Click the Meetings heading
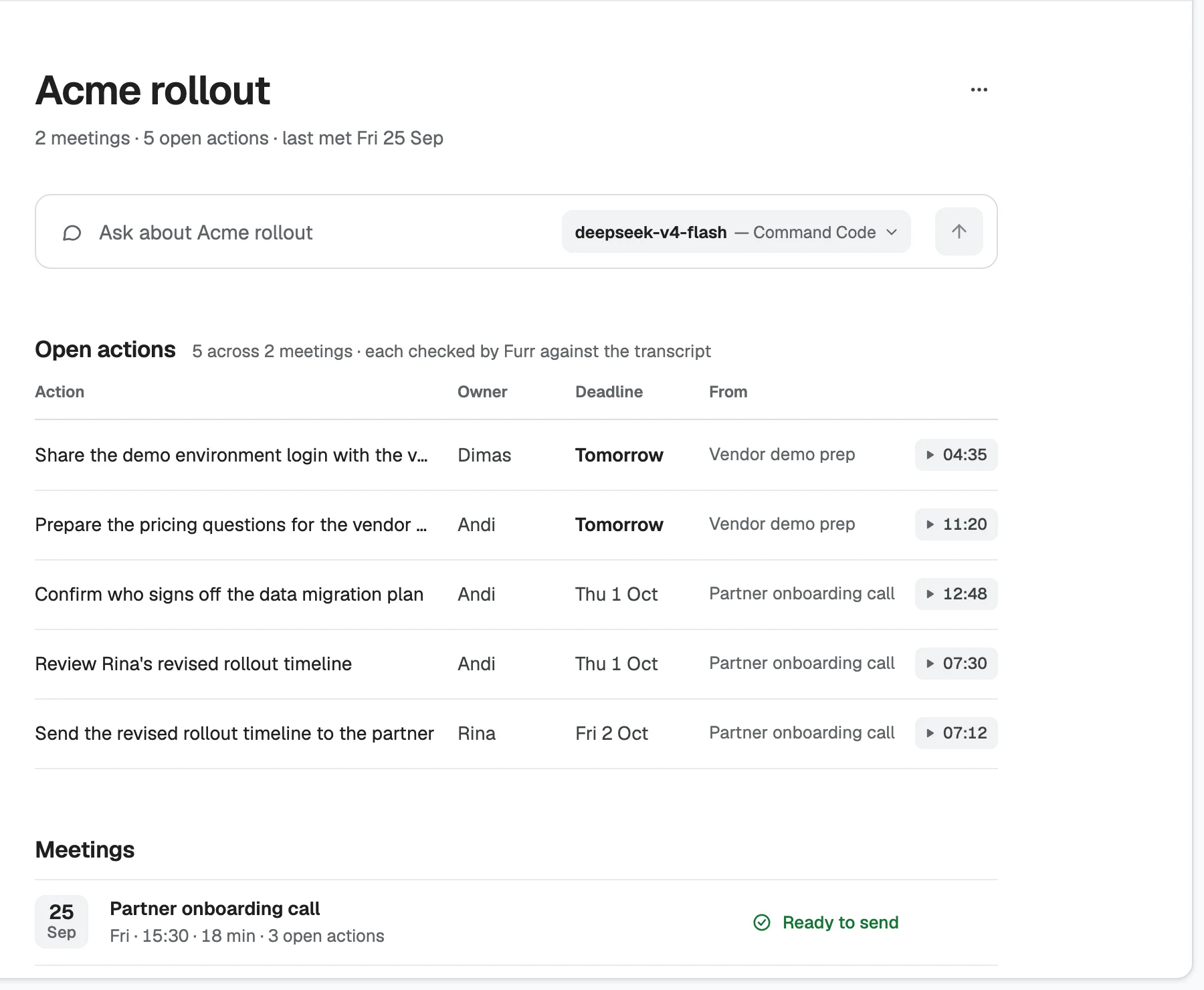The width and height of the screenshot is (1204, 990). pyautogui.click(x=85, y=850)
